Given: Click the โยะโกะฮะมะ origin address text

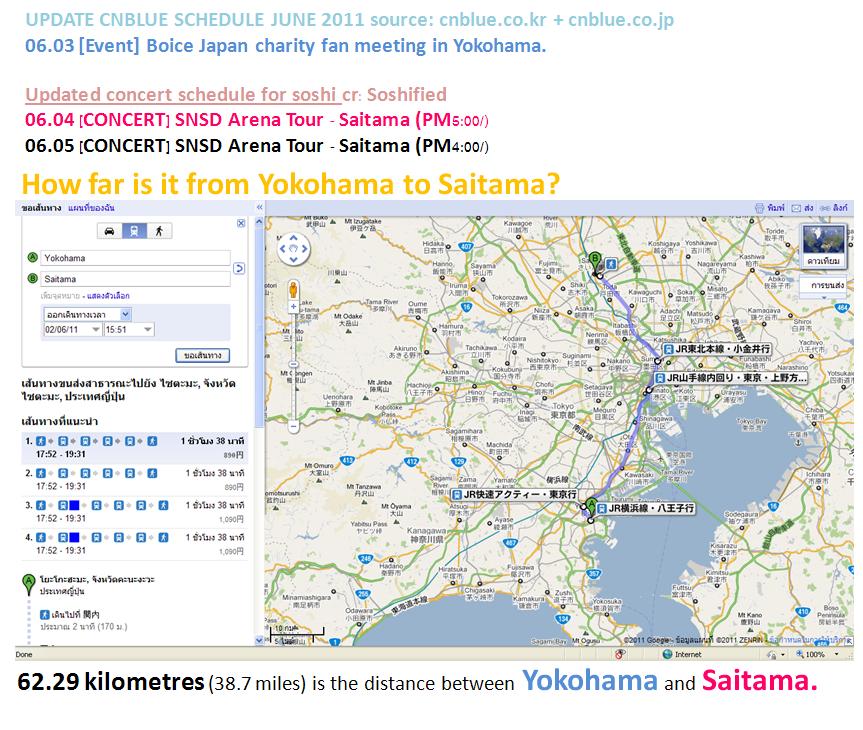Looking at the screenshot, I should click(97, 585).
